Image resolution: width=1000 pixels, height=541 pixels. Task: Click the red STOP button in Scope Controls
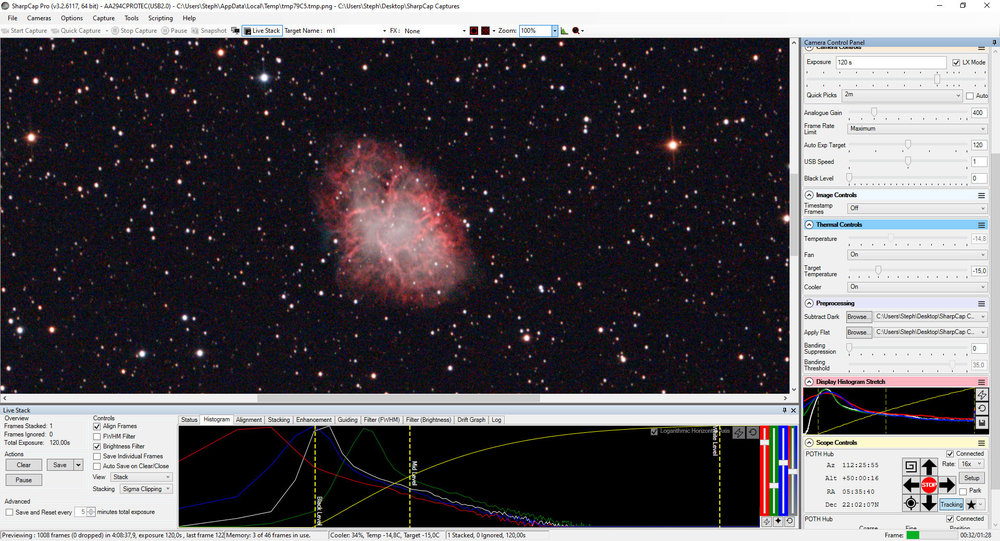click(929, 485)
